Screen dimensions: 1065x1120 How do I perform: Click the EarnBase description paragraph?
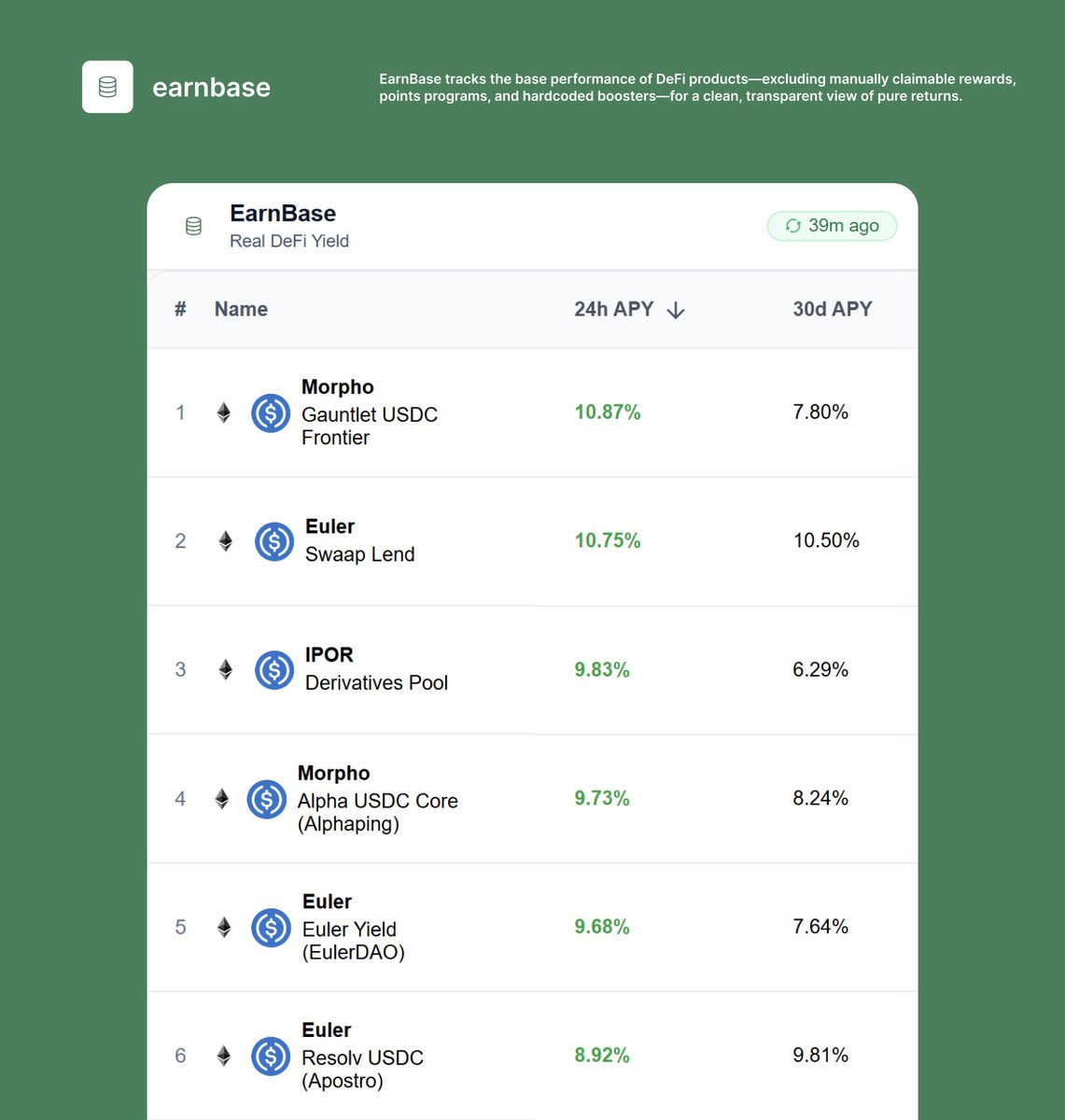[x=697, y=88]
